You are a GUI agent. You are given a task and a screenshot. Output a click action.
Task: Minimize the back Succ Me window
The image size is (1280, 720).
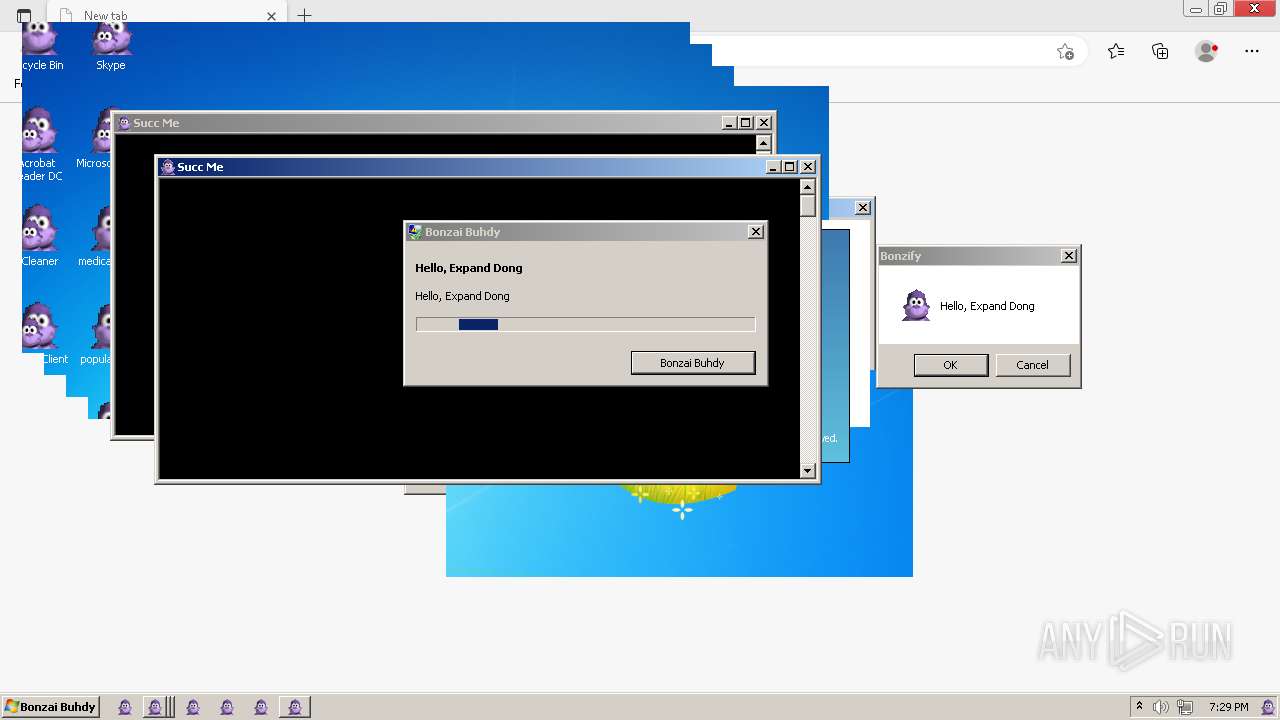(729, 123)
